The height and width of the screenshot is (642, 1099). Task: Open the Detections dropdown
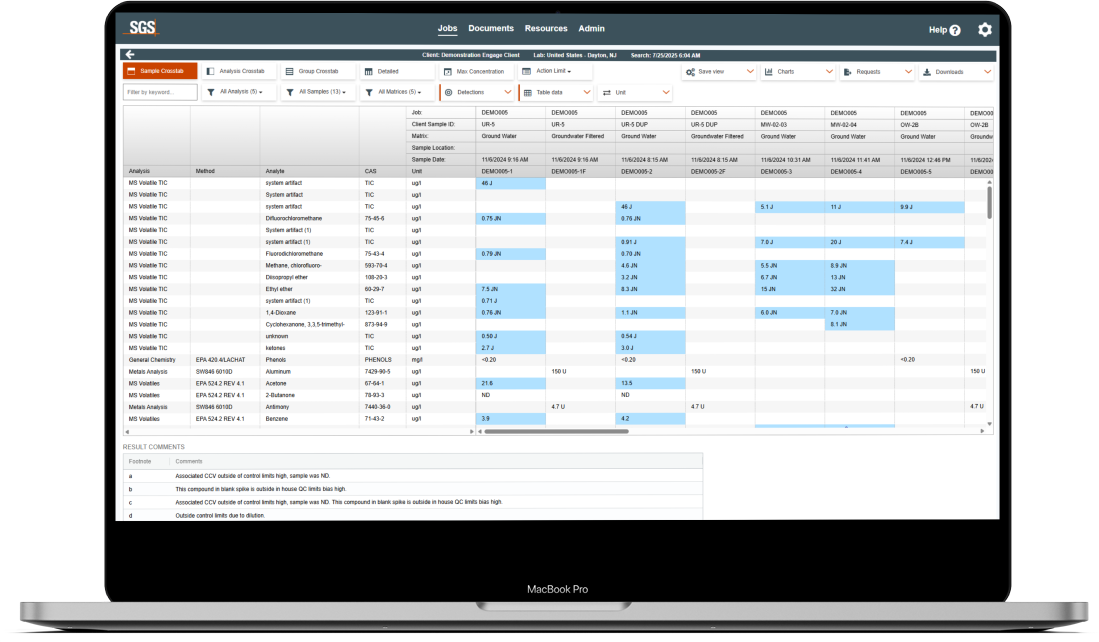[477, 92]
